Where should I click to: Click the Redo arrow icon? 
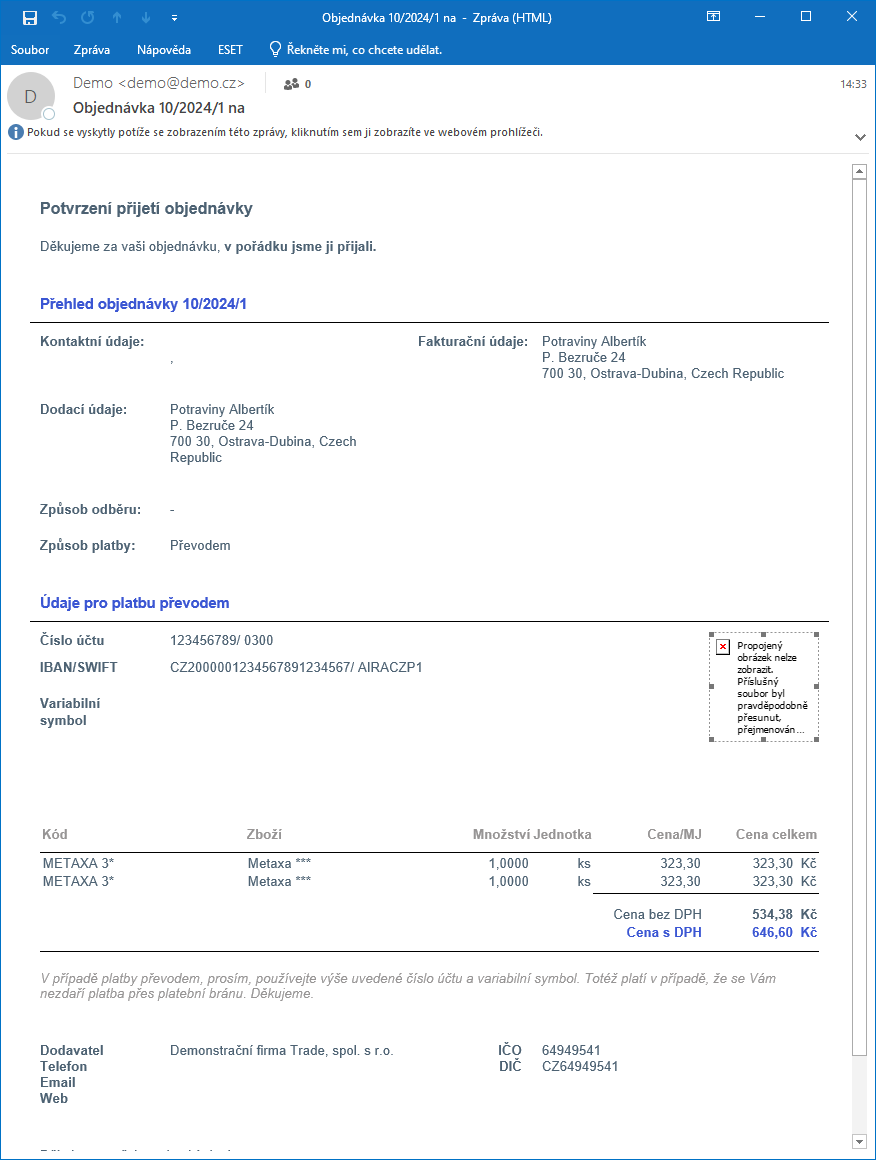tap(87, 18)
